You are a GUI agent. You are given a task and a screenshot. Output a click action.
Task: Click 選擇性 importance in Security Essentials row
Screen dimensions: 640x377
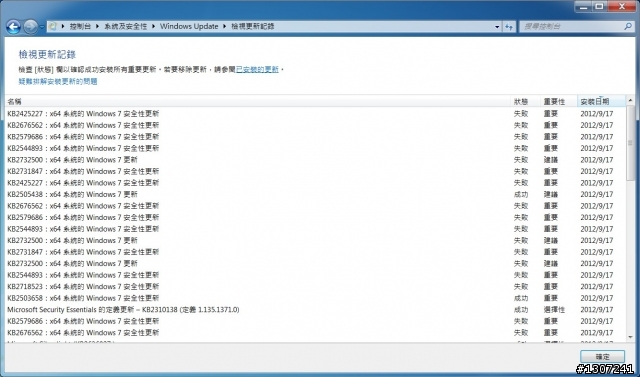554,310
